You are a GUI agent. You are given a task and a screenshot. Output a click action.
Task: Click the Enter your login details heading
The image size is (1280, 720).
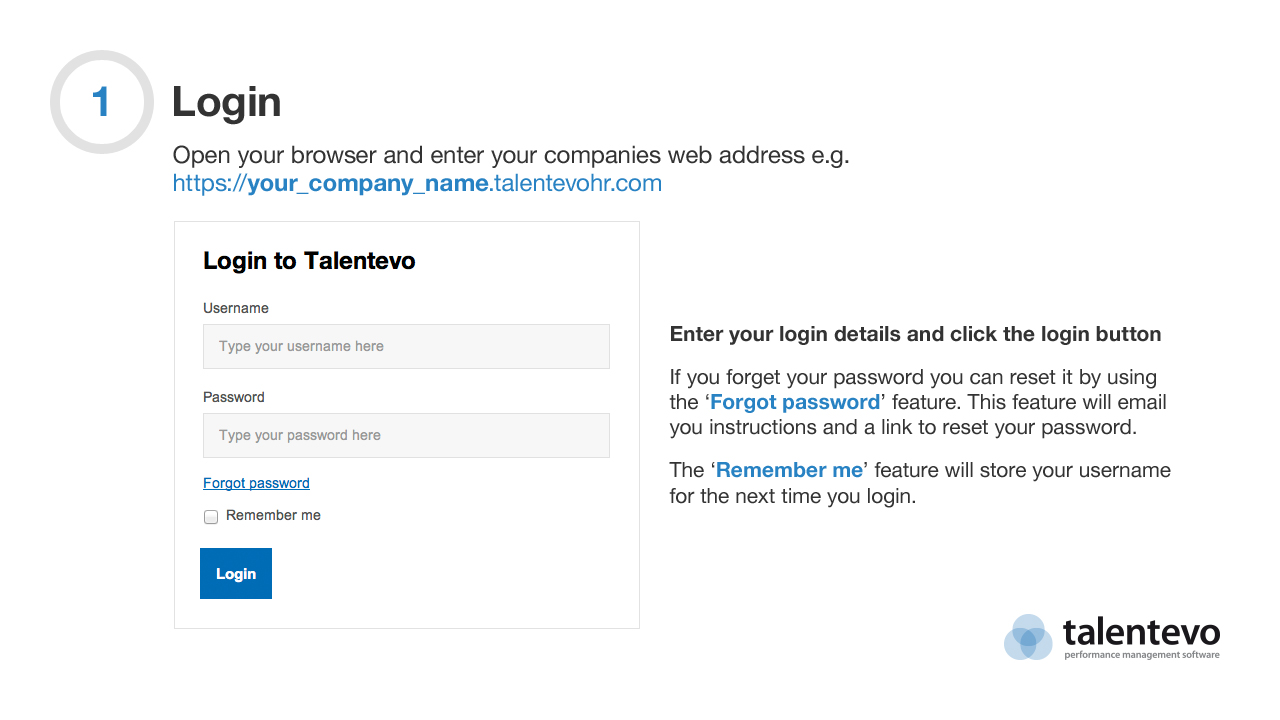(916, 334)
